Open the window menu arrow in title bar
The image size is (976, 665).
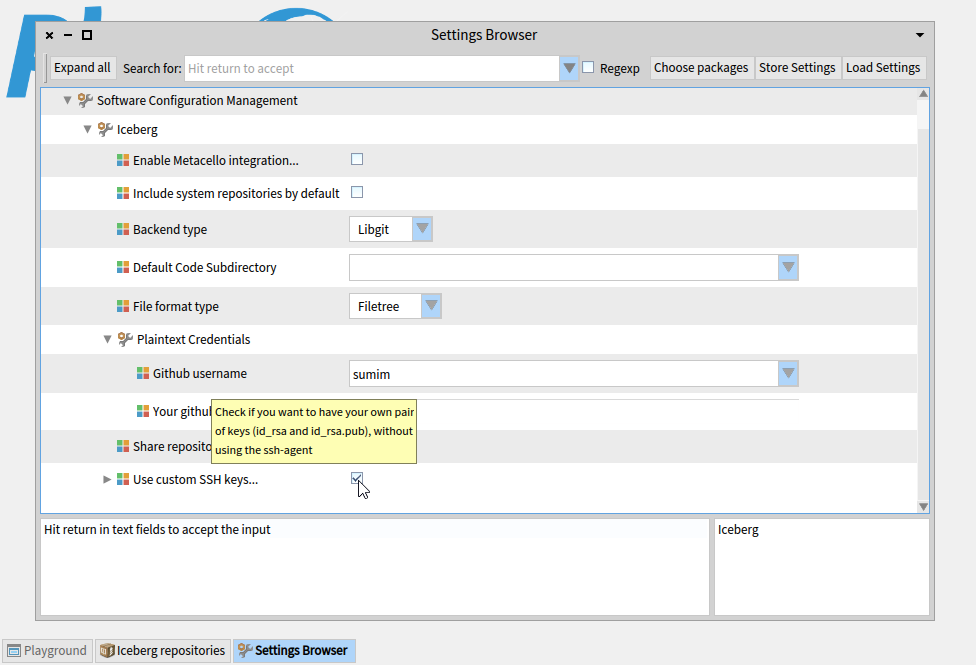[919, 35]
